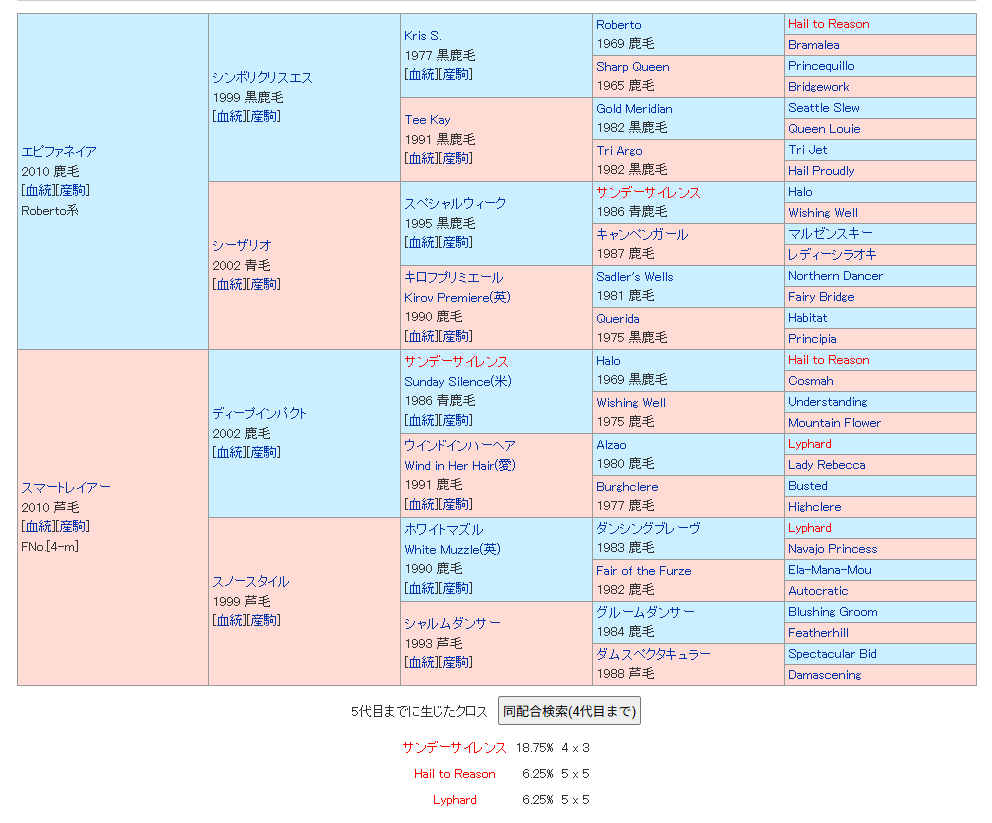
Task: Open the シーザリオ dam link
Action: coord(242,245)
